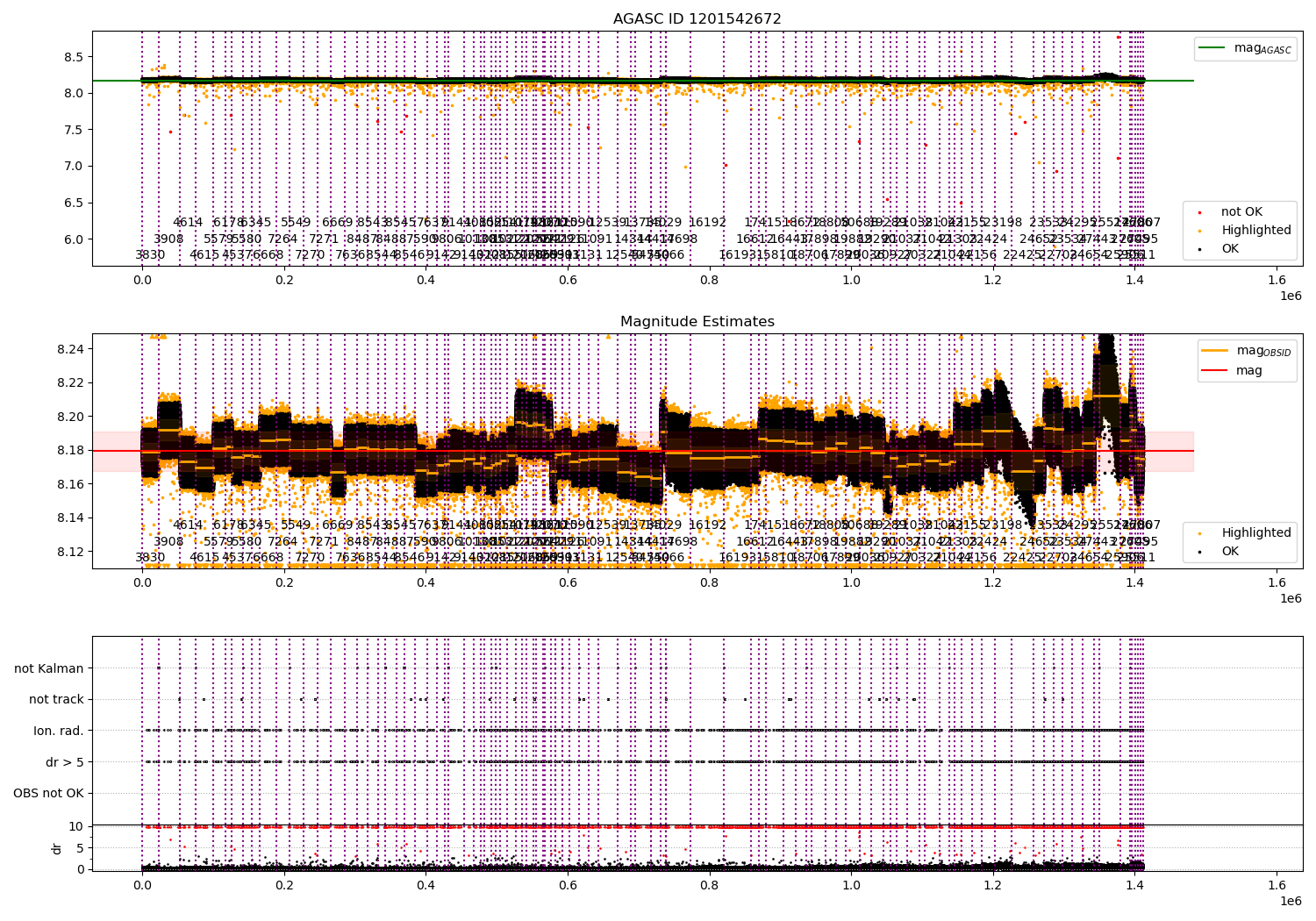Click the 'dr > 5' row label

point(65,762)
